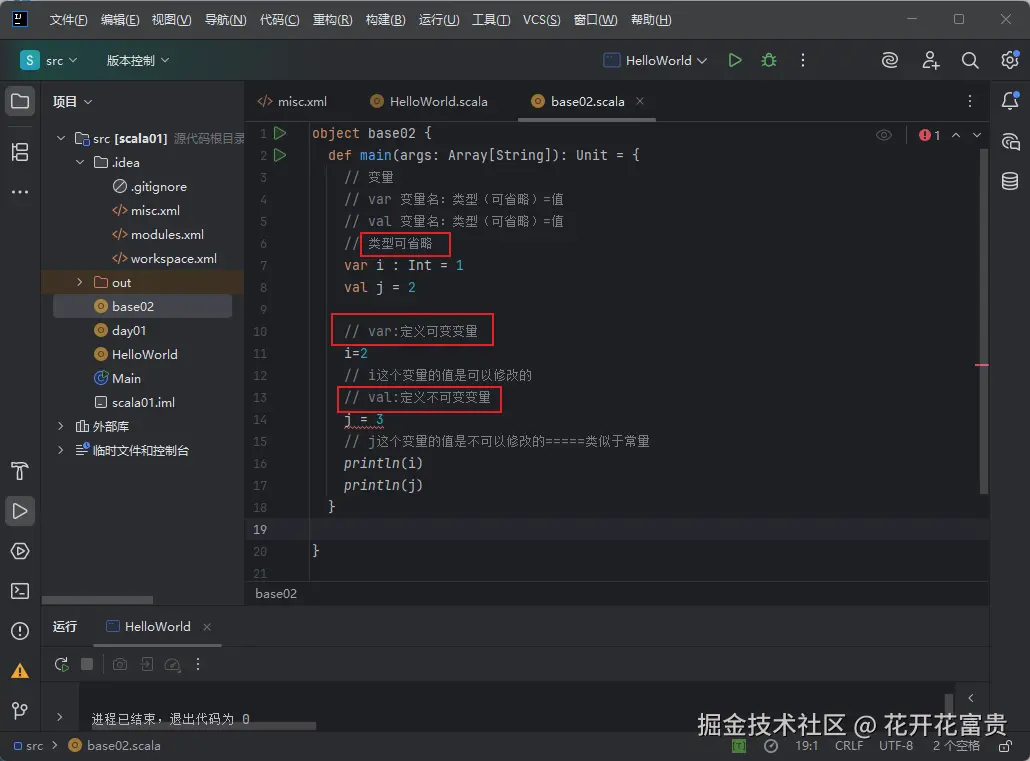The image size is (1030, 761).
Task: Click run gutter arrow beside object base02
Action: pos(280,133)
